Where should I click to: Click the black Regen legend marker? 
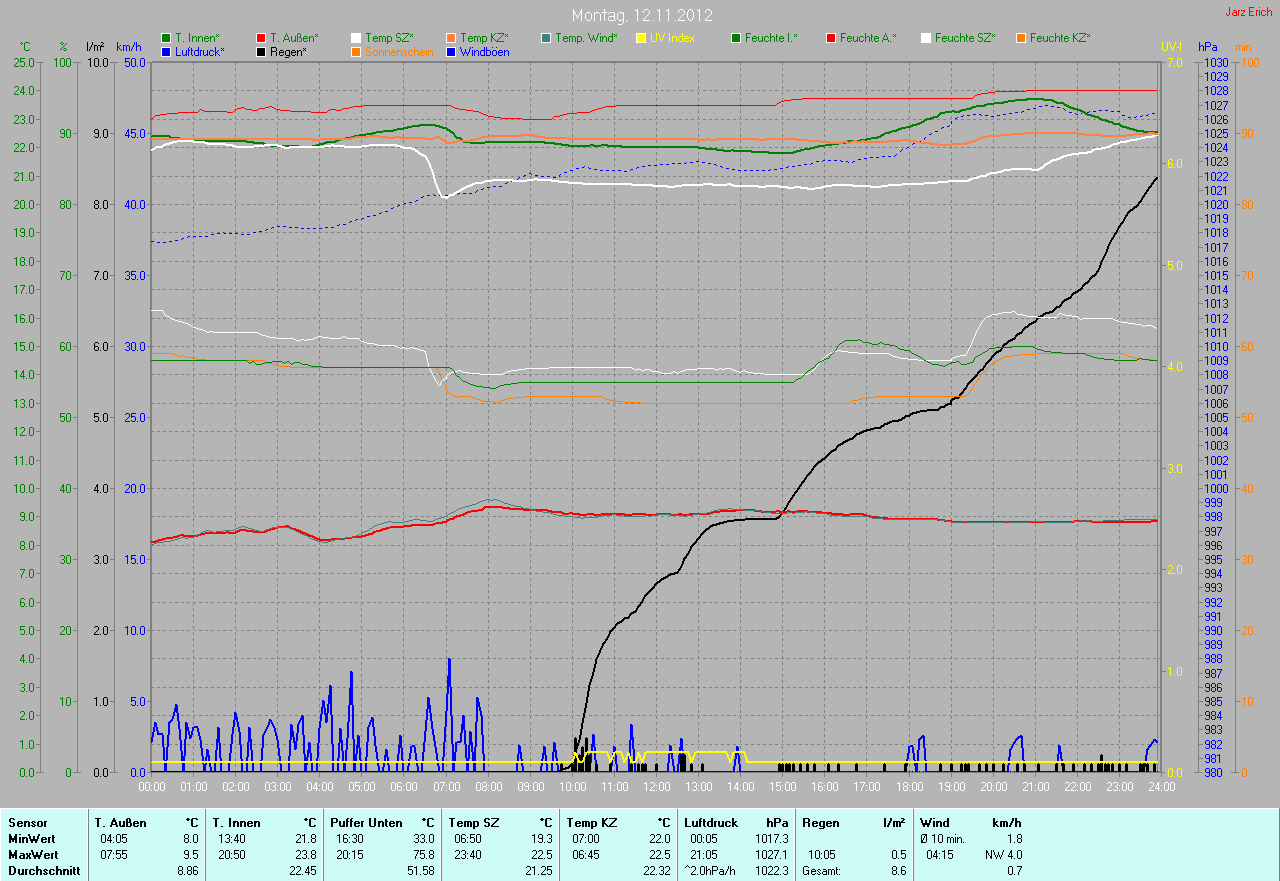click(x=261, y=51)
